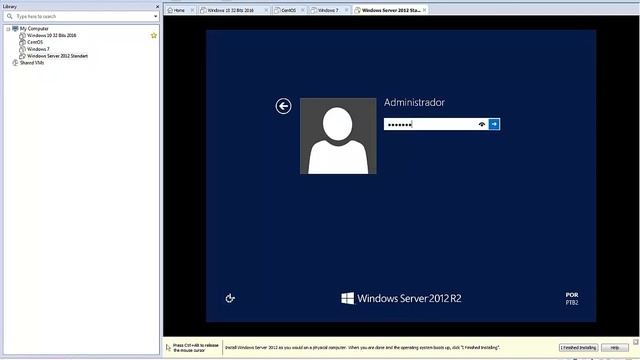Screen dimensions: 640x360
Task: Click the Windows 7 VM icon in library
Action: [x=22, y=49]
